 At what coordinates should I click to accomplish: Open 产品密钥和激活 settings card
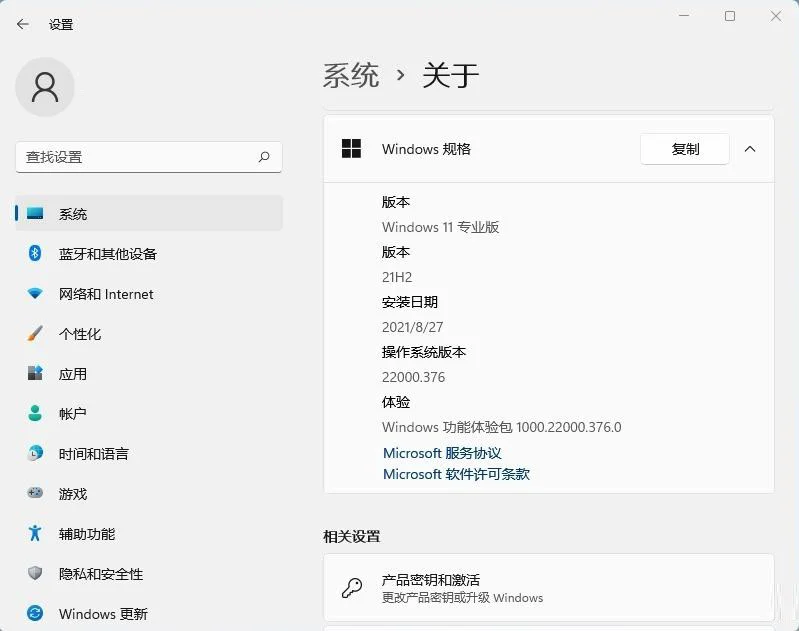click(549, 588)
